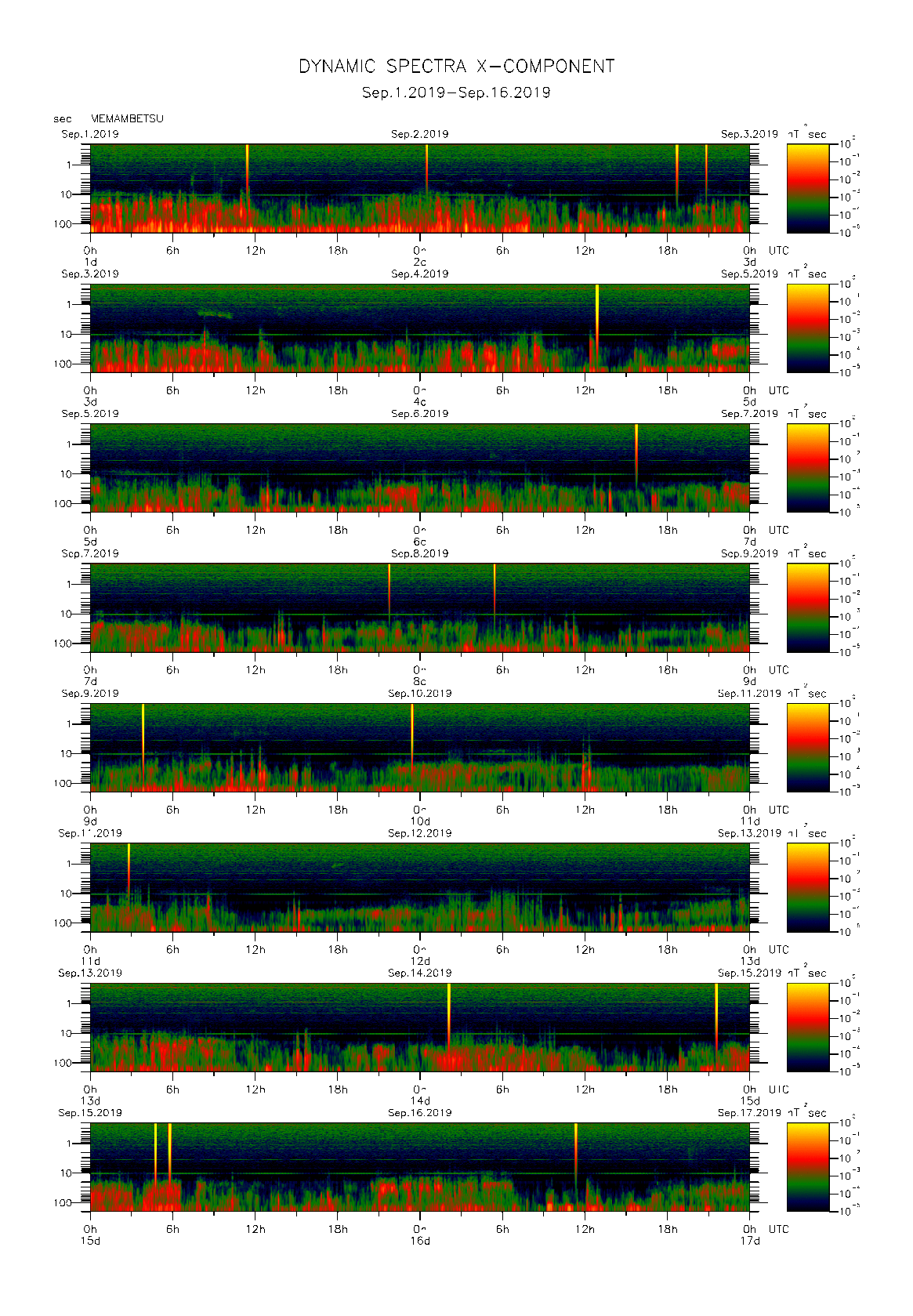
Task: Open the Sep.3–Sep.4 spectrogram panel
Action: point(420,328)
